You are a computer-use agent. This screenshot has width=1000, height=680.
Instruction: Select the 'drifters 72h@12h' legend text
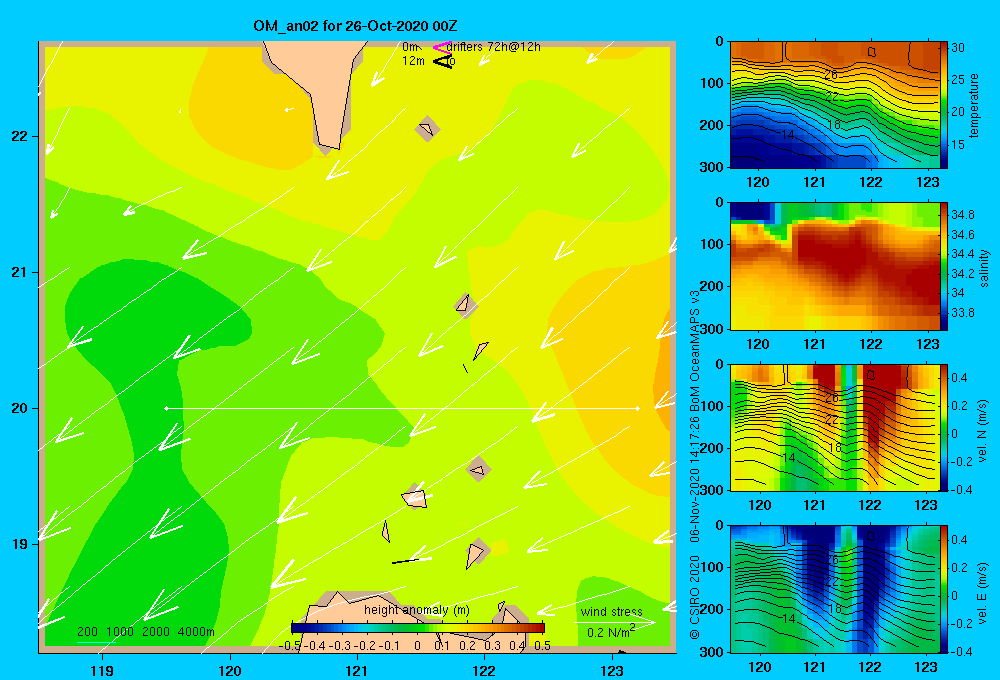pyautogui.click(x=493, y=47)
